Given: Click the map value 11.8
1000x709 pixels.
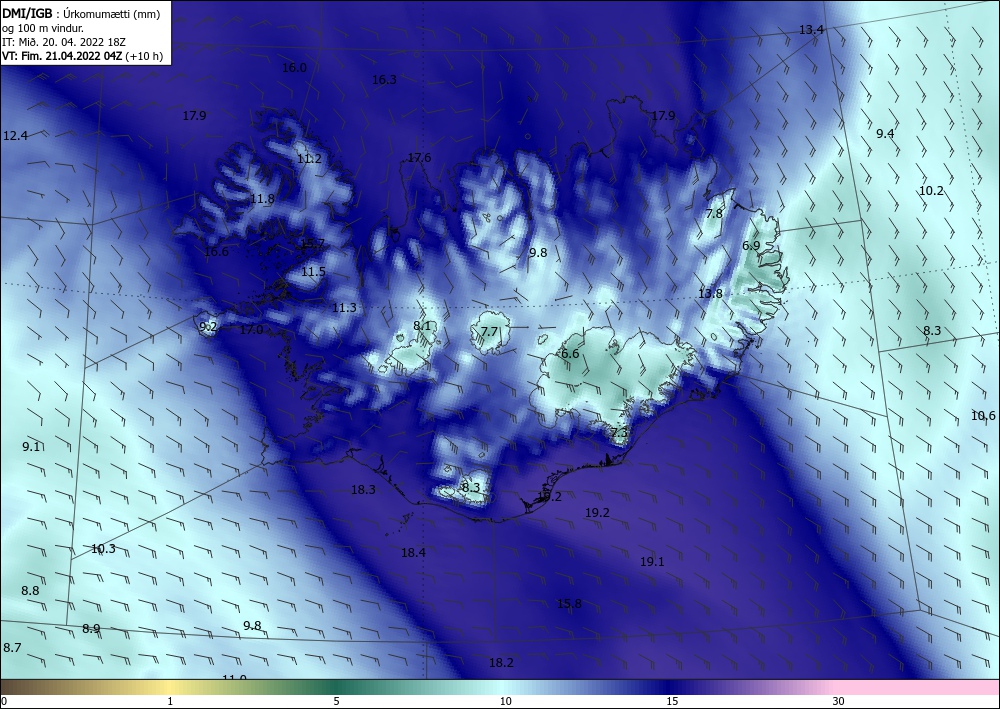Looking at the screenshot, I should 261,198.
